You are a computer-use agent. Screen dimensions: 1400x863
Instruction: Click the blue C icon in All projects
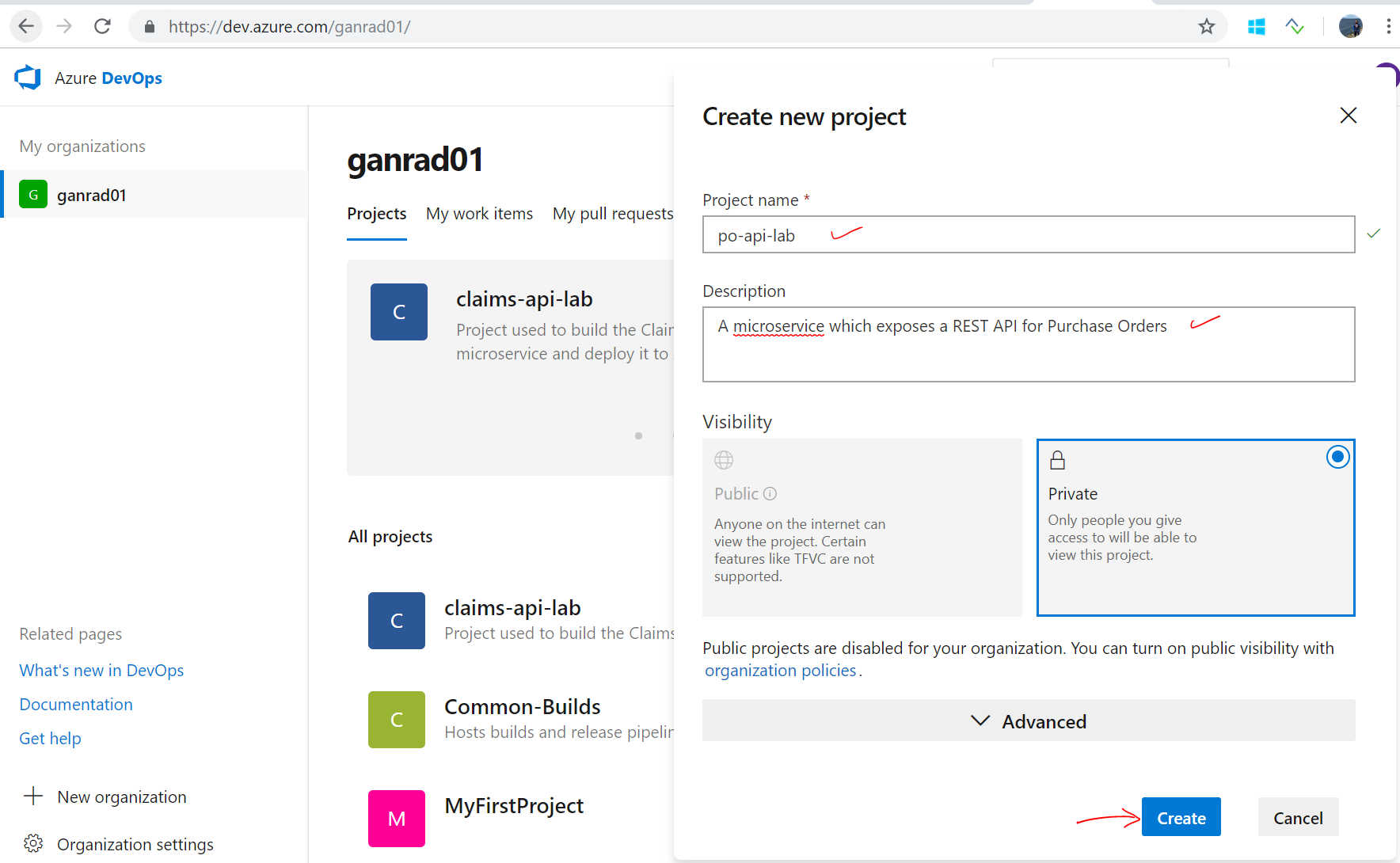pyautogui.click(x=397, y=621)
